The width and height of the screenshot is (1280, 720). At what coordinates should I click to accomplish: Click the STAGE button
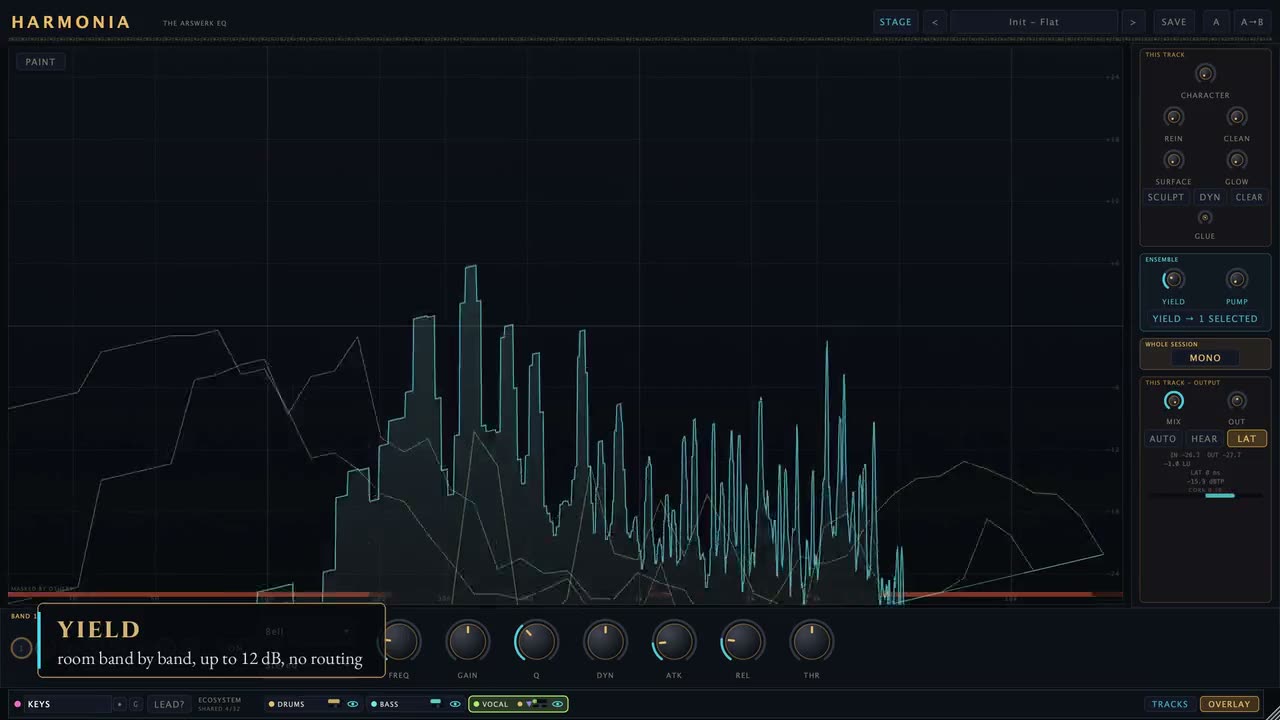(896, 22)
